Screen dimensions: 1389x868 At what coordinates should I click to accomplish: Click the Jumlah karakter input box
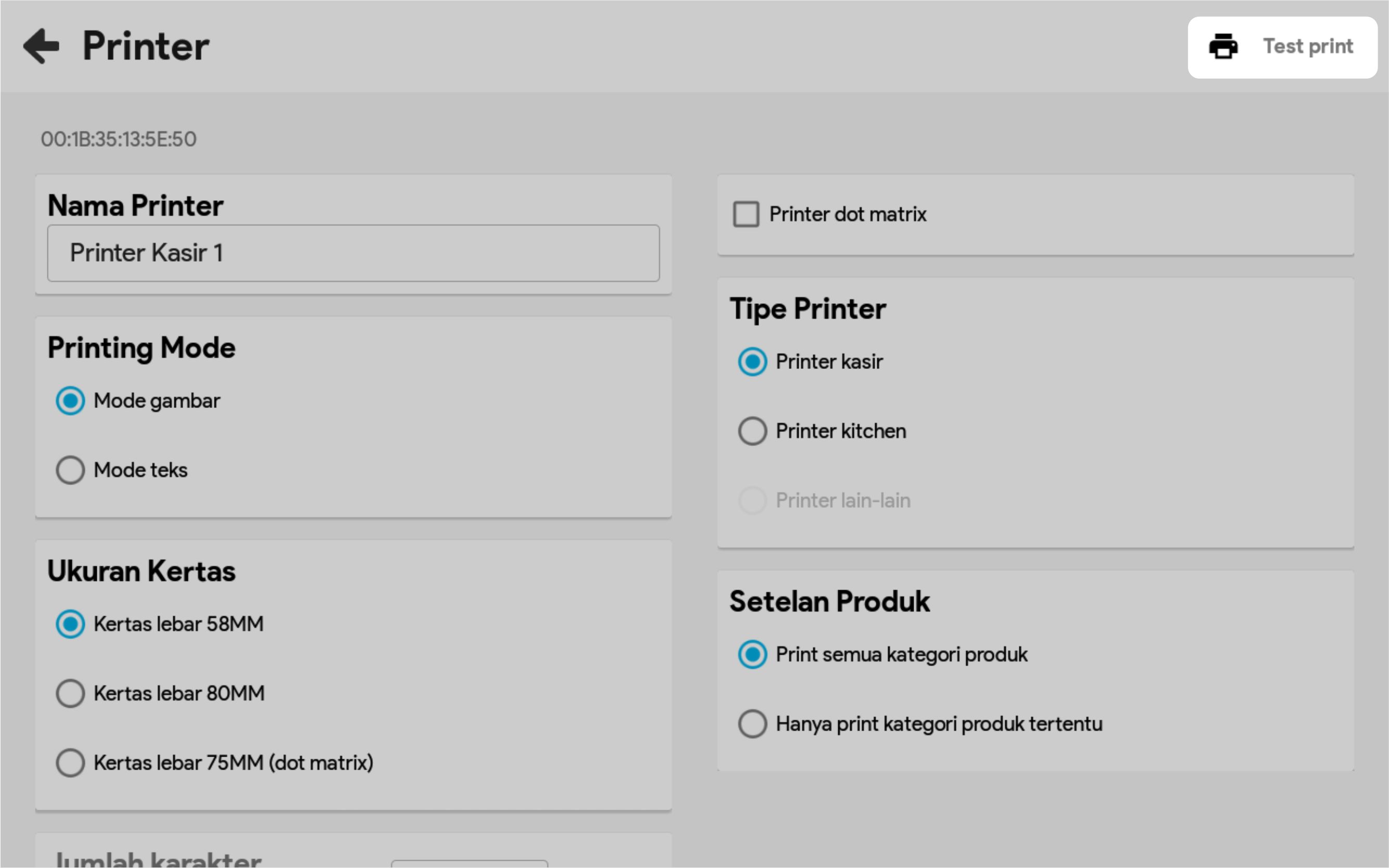[x=469, y=863]
